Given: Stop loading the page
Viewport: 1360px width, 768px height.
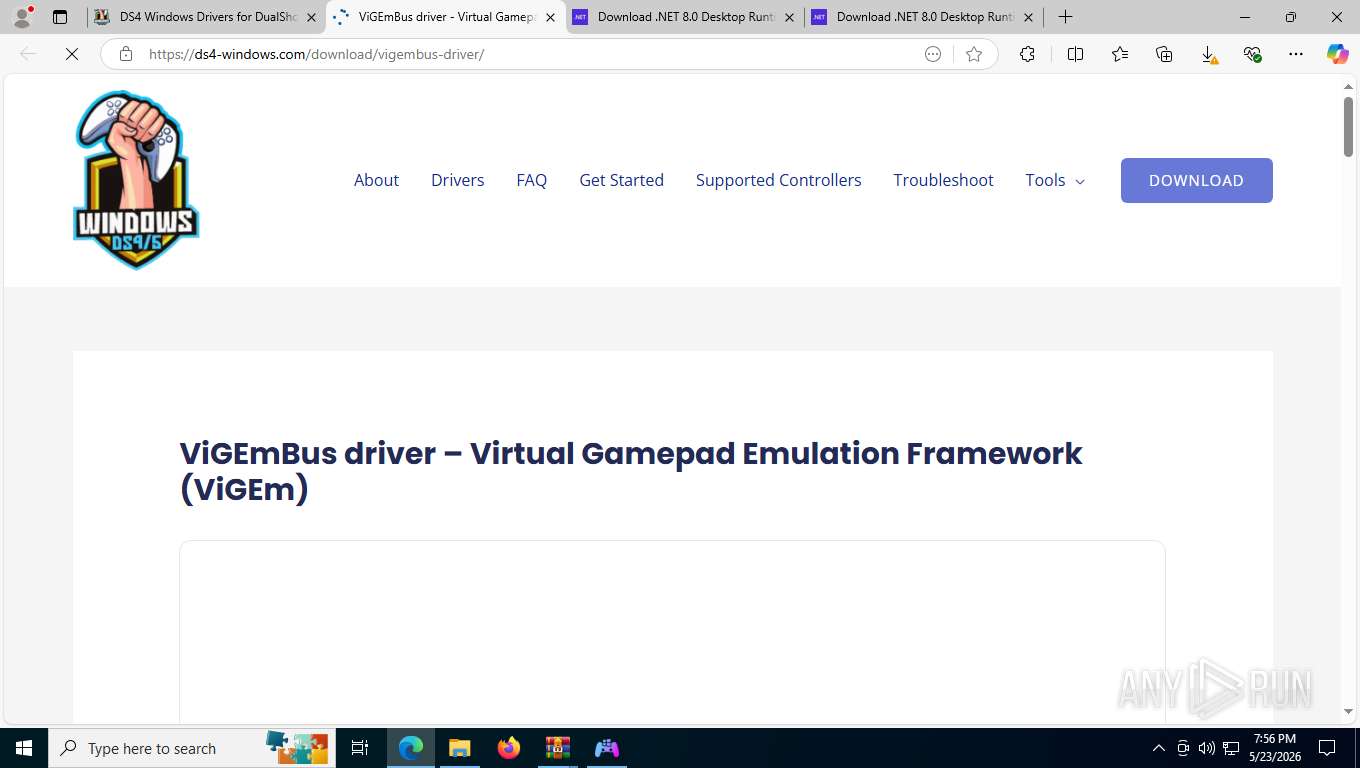Looking at the screenshot, I should (72, 54).
